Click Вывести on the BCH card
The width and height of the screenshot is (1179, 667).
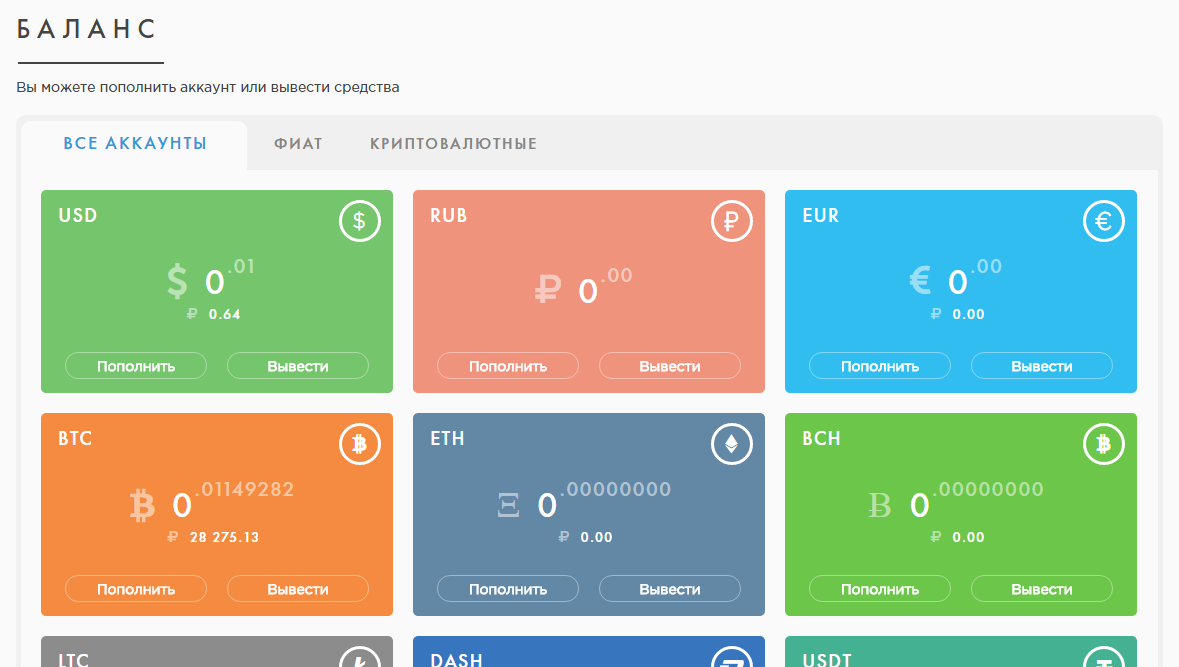coord(1041,589)
